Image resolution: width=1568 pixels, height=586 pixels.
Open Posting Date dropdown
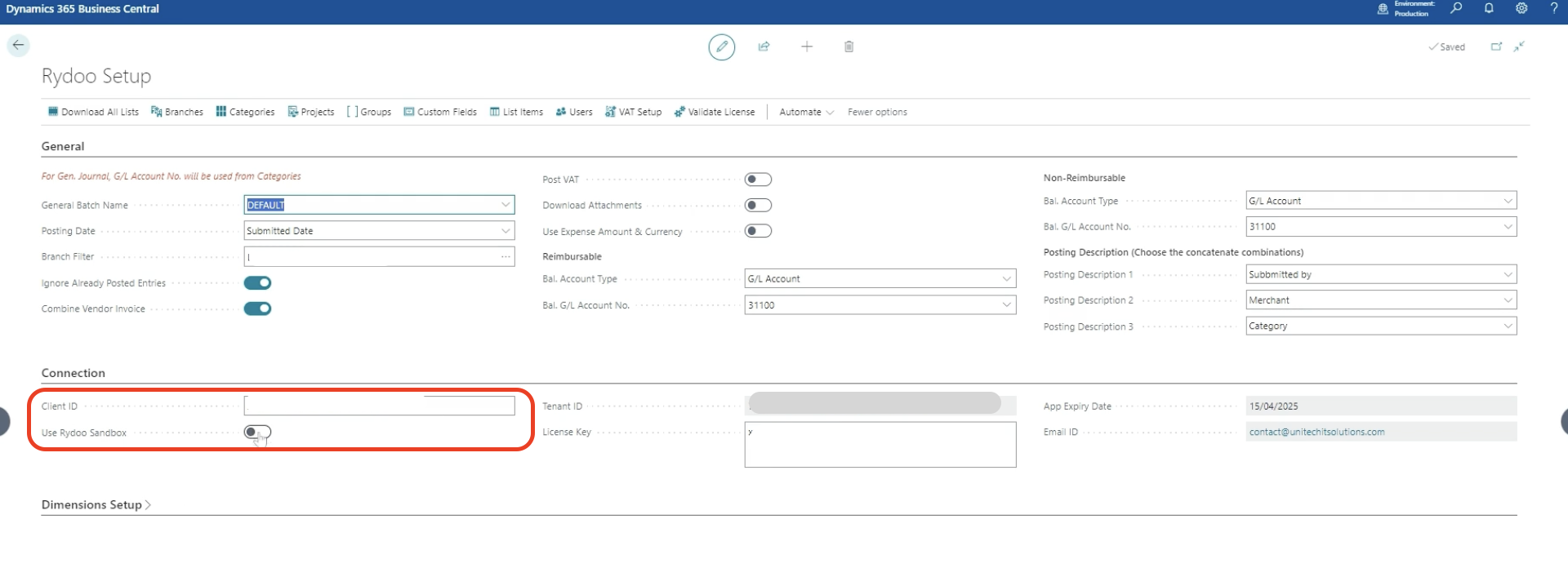click(506, 231)
